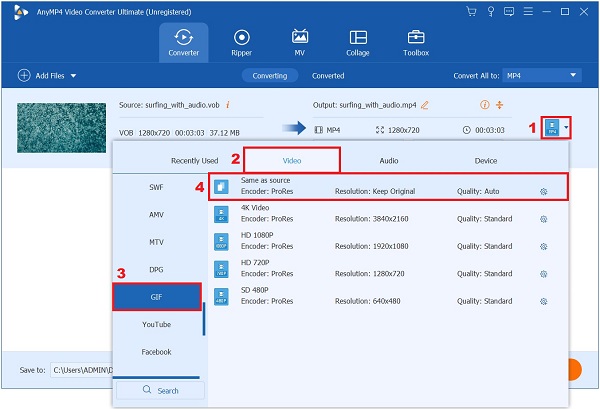Screen dimensions: 600x409
Task: Select YouTube in the format list
Action: [157, 324]
